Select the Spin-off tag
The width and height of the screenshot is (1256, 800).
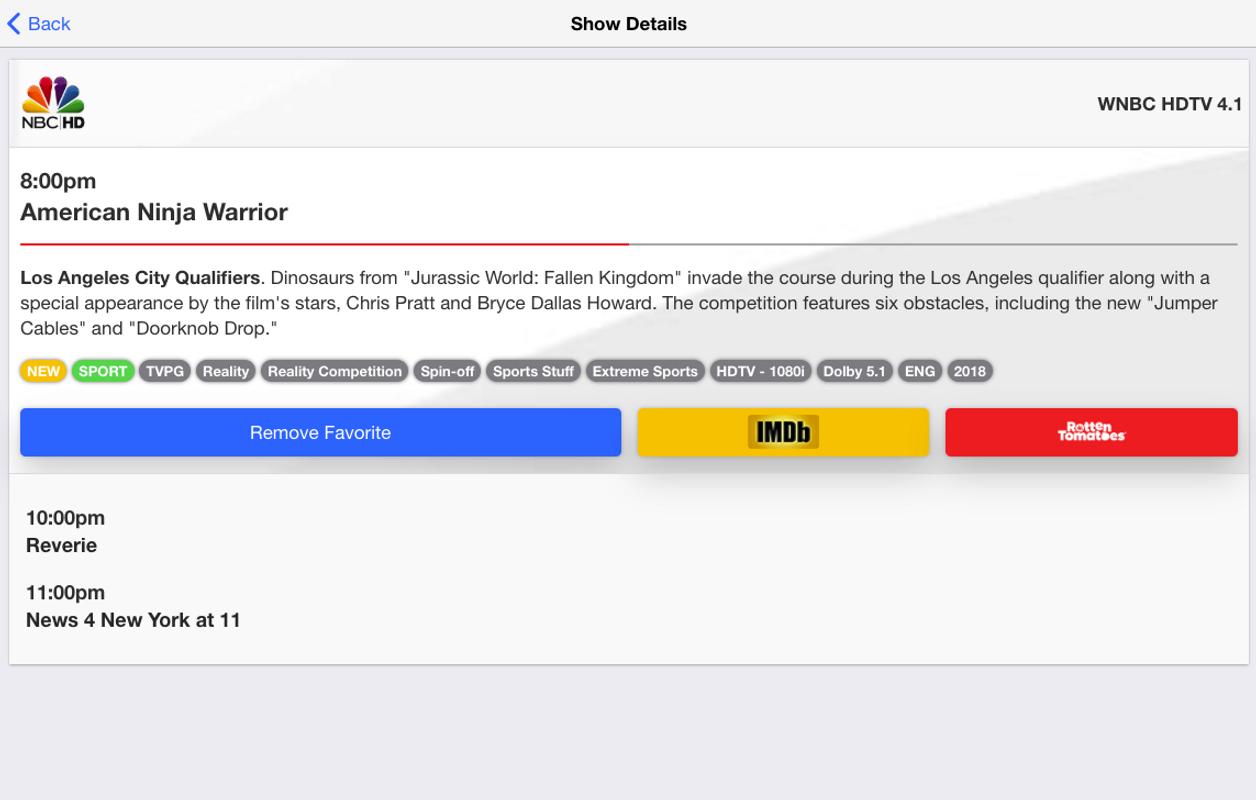tap(447, 371)
